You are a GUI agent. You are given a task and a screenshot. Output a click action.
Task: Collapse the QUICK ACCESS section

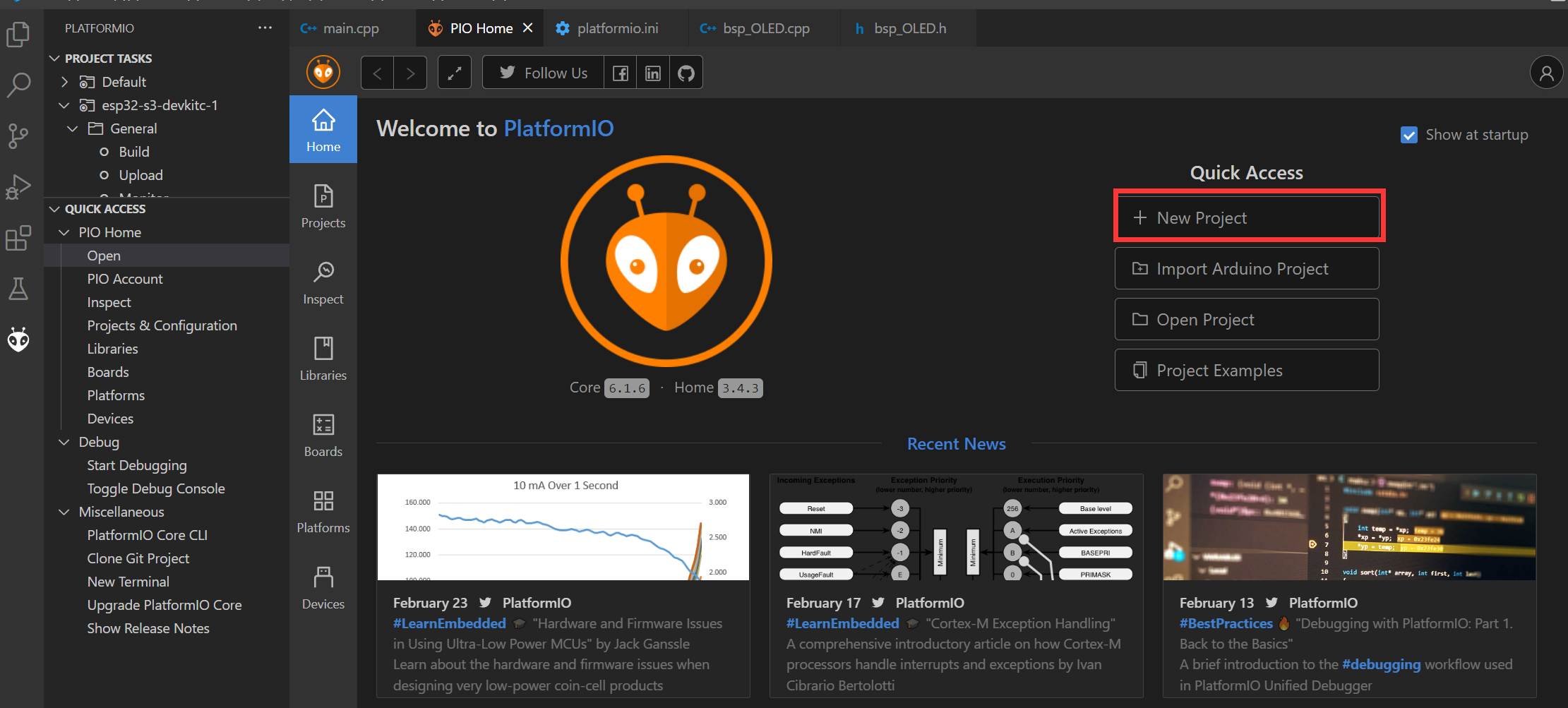point(54,209)
